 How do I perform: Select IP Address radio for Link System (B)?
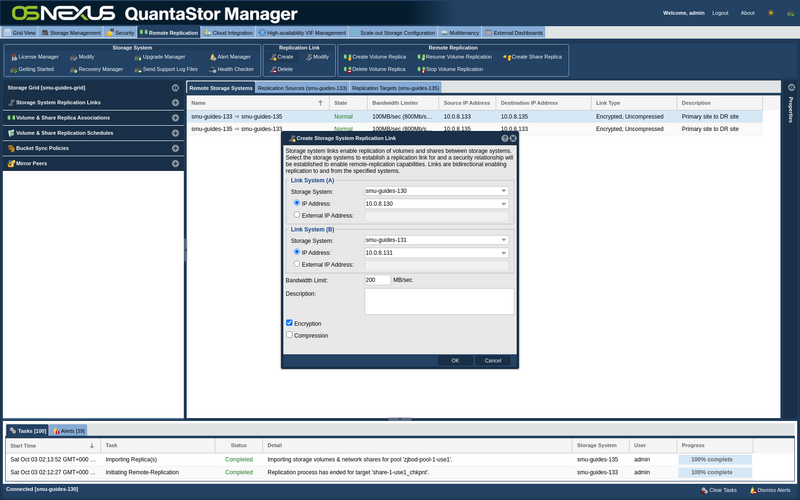[297, 252]
